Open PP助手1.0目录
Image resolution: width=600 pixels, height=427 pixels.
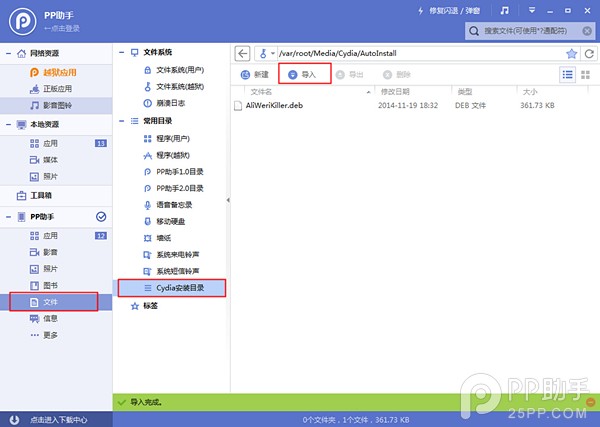[173, 172]
